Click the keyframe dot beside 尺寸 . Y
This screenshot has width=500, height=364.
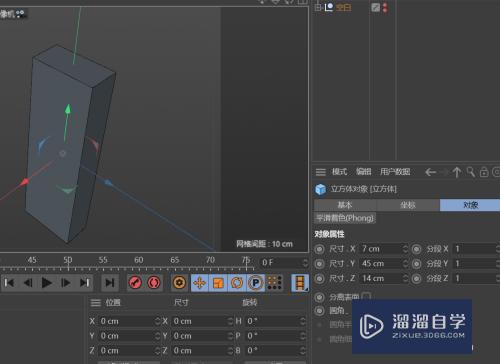(x=319, y=264)
